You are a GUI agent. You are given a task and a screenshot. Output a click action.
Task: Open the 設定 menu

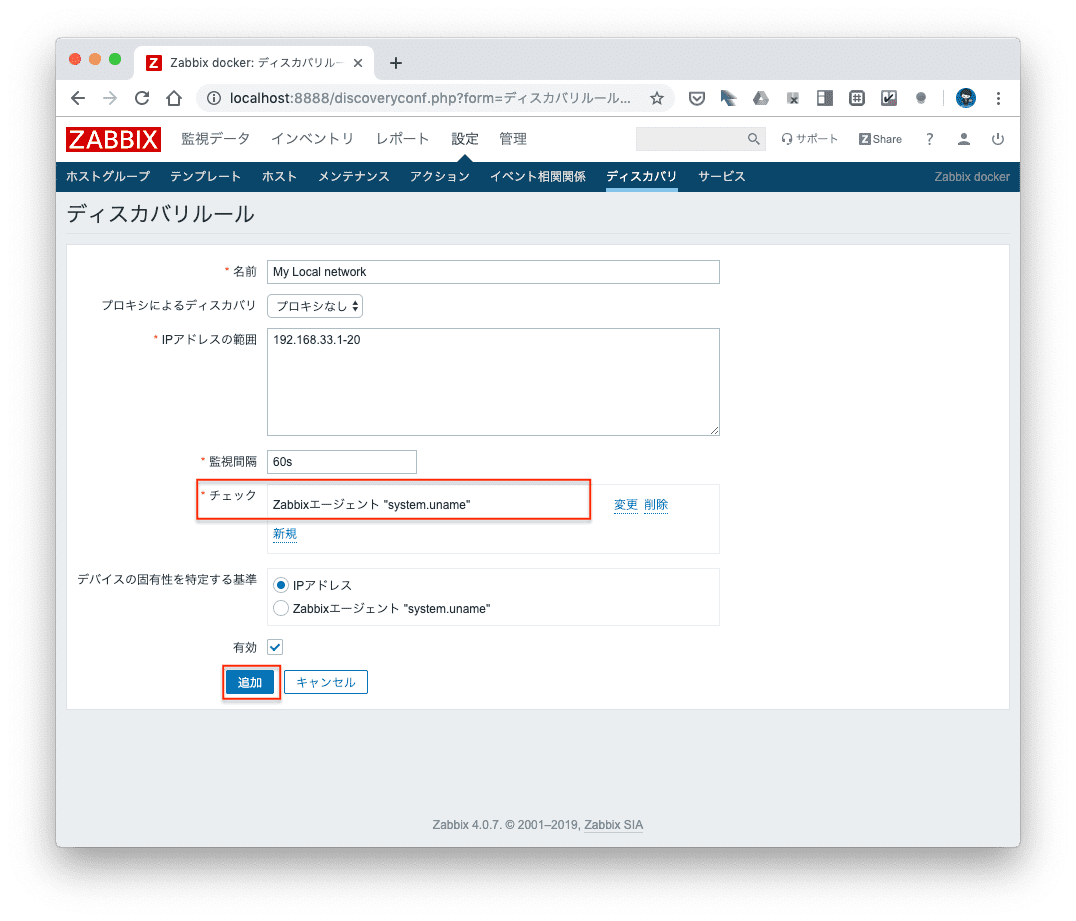(465, 139)
